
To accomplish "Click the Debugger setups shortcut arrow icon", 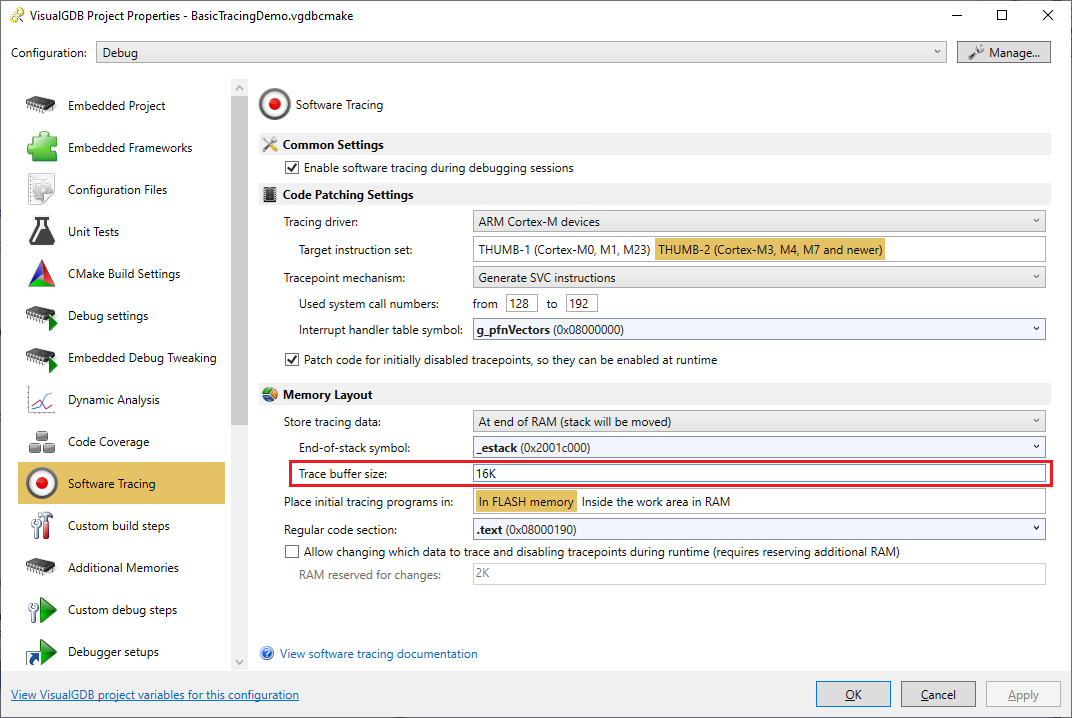I will [x=41, y=652].
